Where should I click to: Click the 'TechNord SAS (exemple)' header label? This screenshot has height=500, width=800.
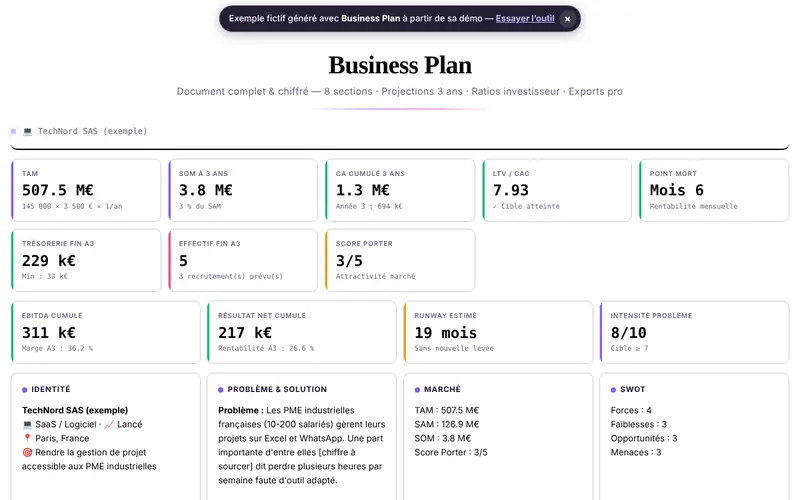92,131
